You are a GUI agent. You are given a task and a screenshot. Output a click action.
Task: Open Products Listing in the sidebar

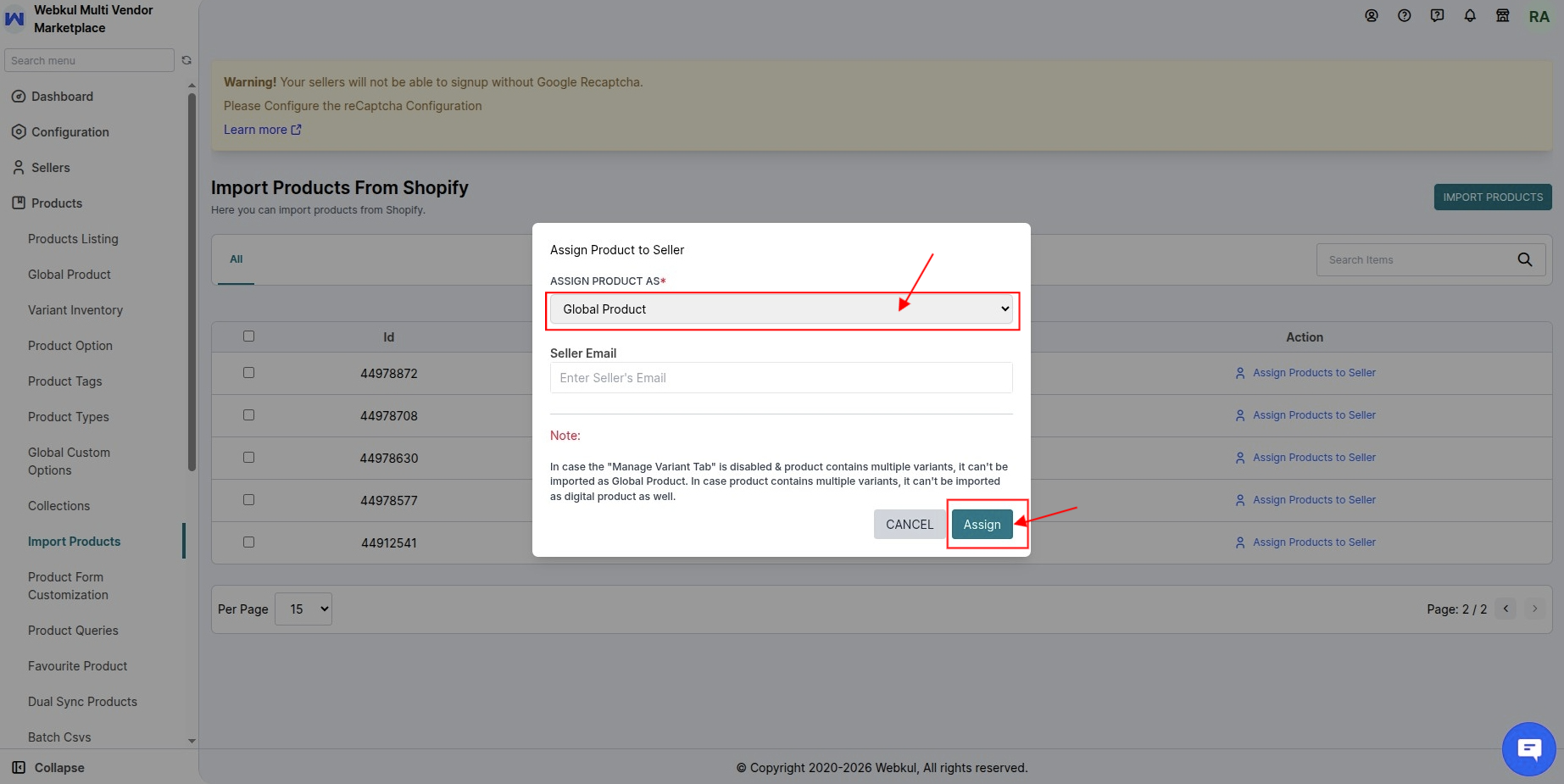coord(73,239)
